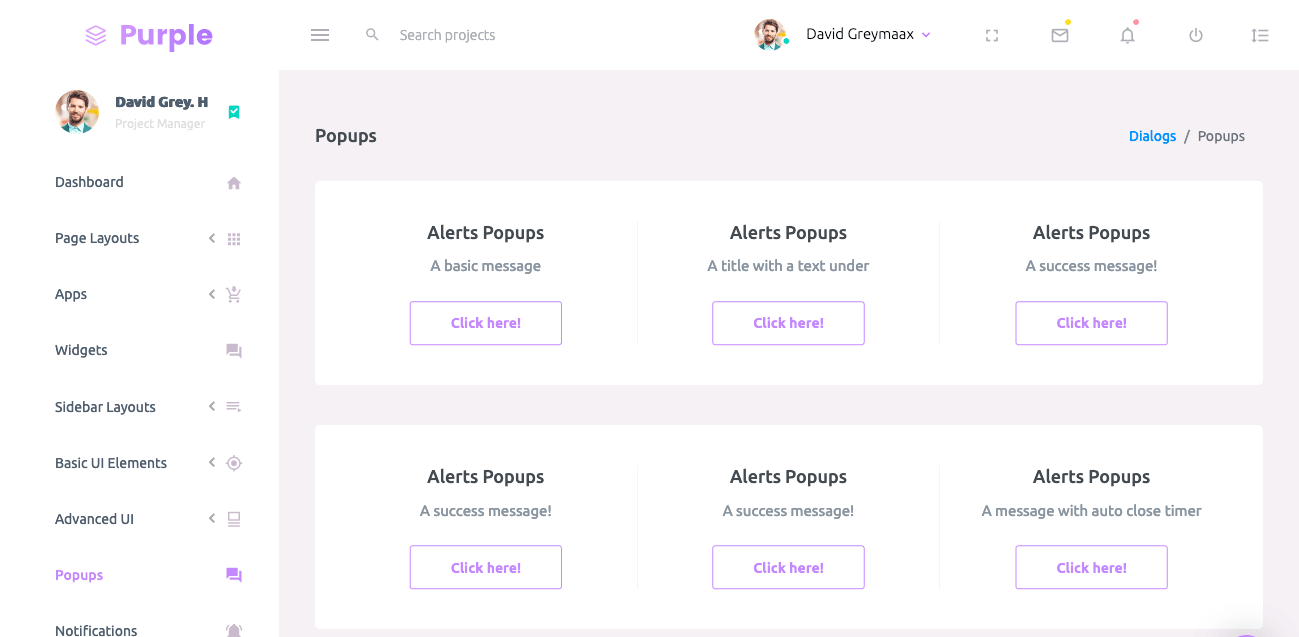This screenshot has width=1299, height=637.
Task: Click the fullscreen icon in top bar
Action: point(992,35)
